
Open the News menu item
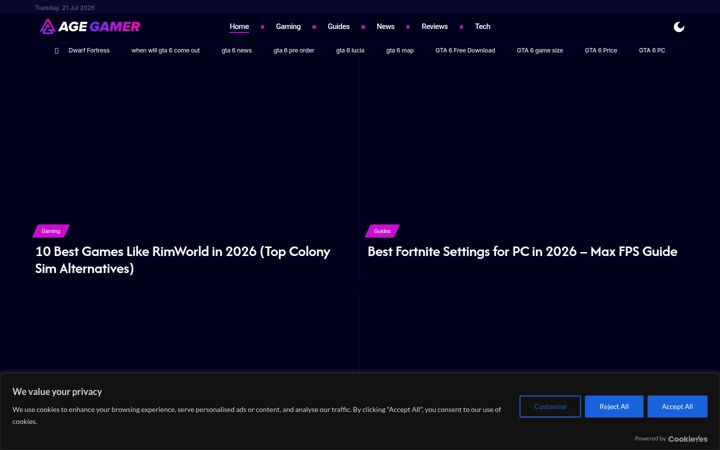pyautogui.click(x=385, y=27)
